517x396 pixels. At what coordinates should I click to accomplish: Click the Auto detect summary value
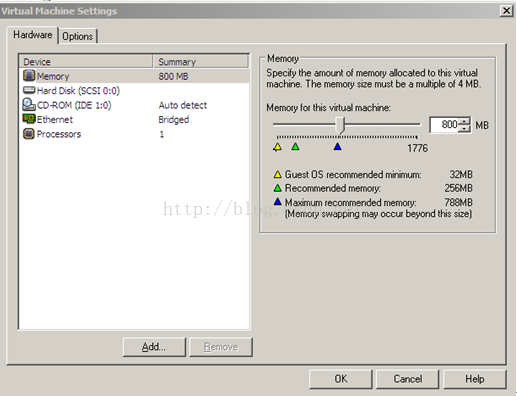183,105
